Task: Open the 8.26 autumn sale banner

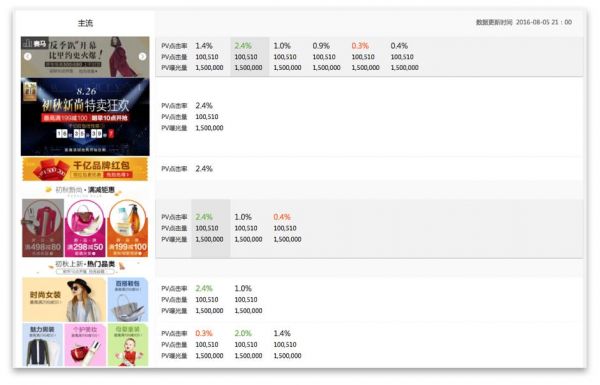Action: point(85,117)
